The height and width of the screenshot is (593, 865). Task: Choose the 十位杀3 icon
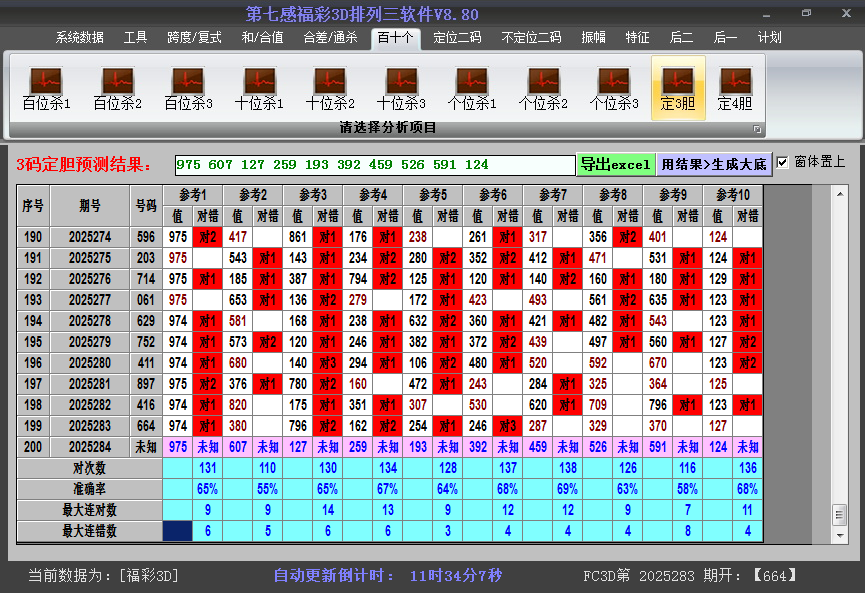coord(401,88)
